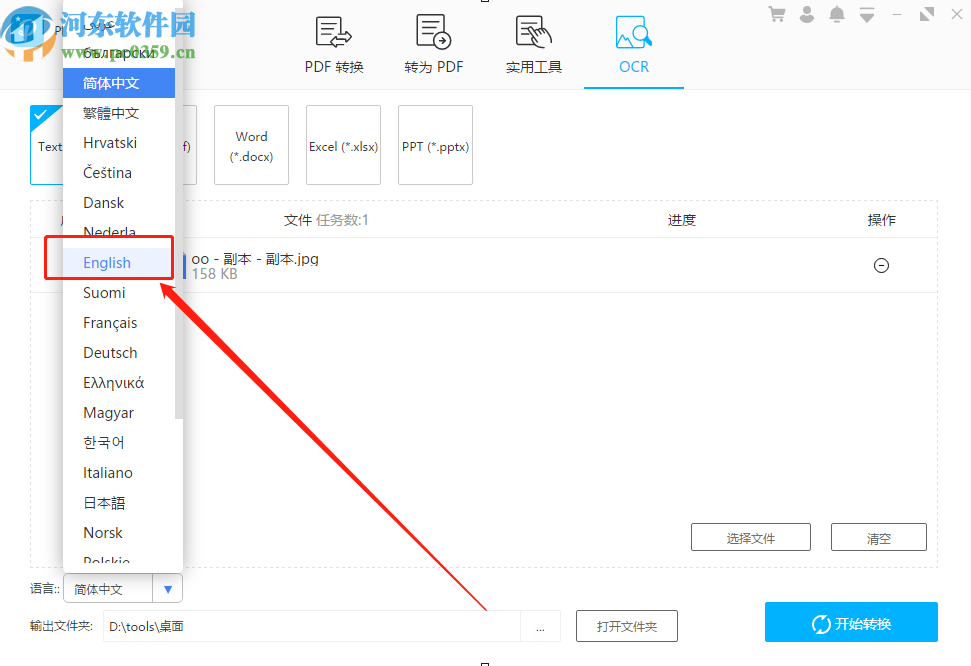Choose Word (*.docx) as output format
The height and width of the screenshot is (666, 971).
(x=251, y=145)
